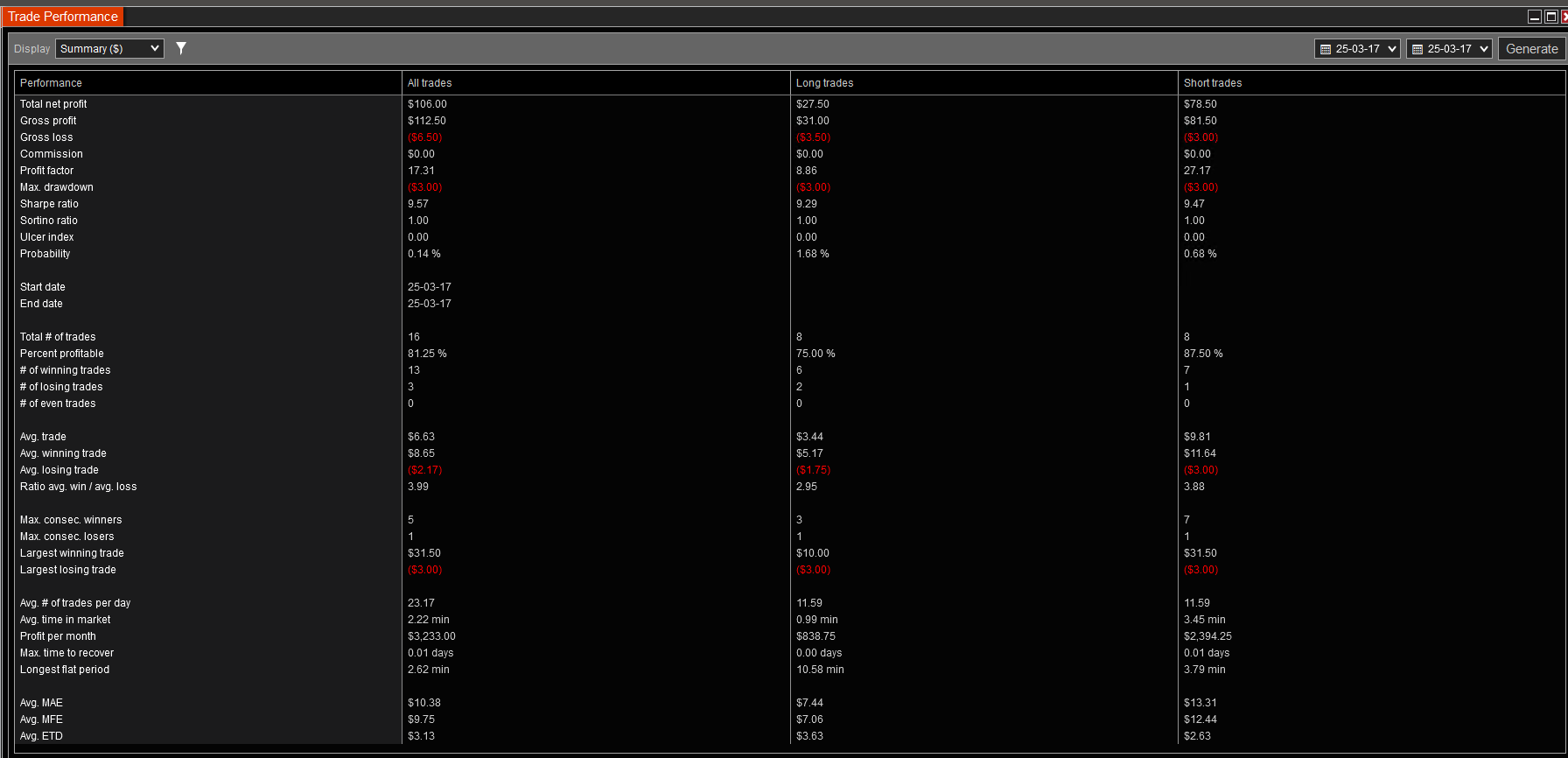Viewport: 1568px width, 758px height.
Task: Select the Total net profit row label
Action: pyautogui.click(x=53, y=104)
